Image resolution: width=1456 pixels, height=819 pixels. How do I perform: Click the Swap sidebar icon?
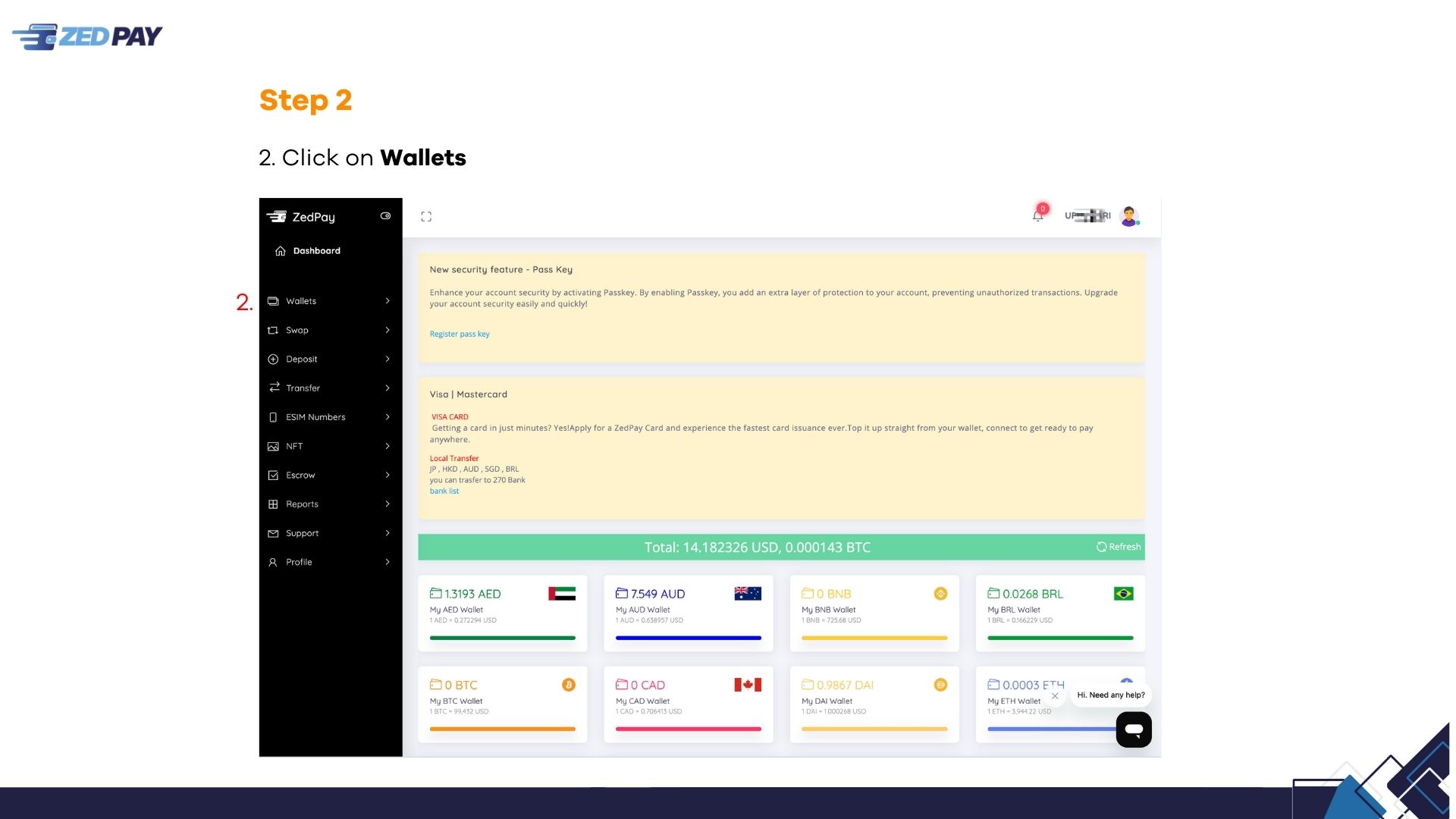(273, 331)
